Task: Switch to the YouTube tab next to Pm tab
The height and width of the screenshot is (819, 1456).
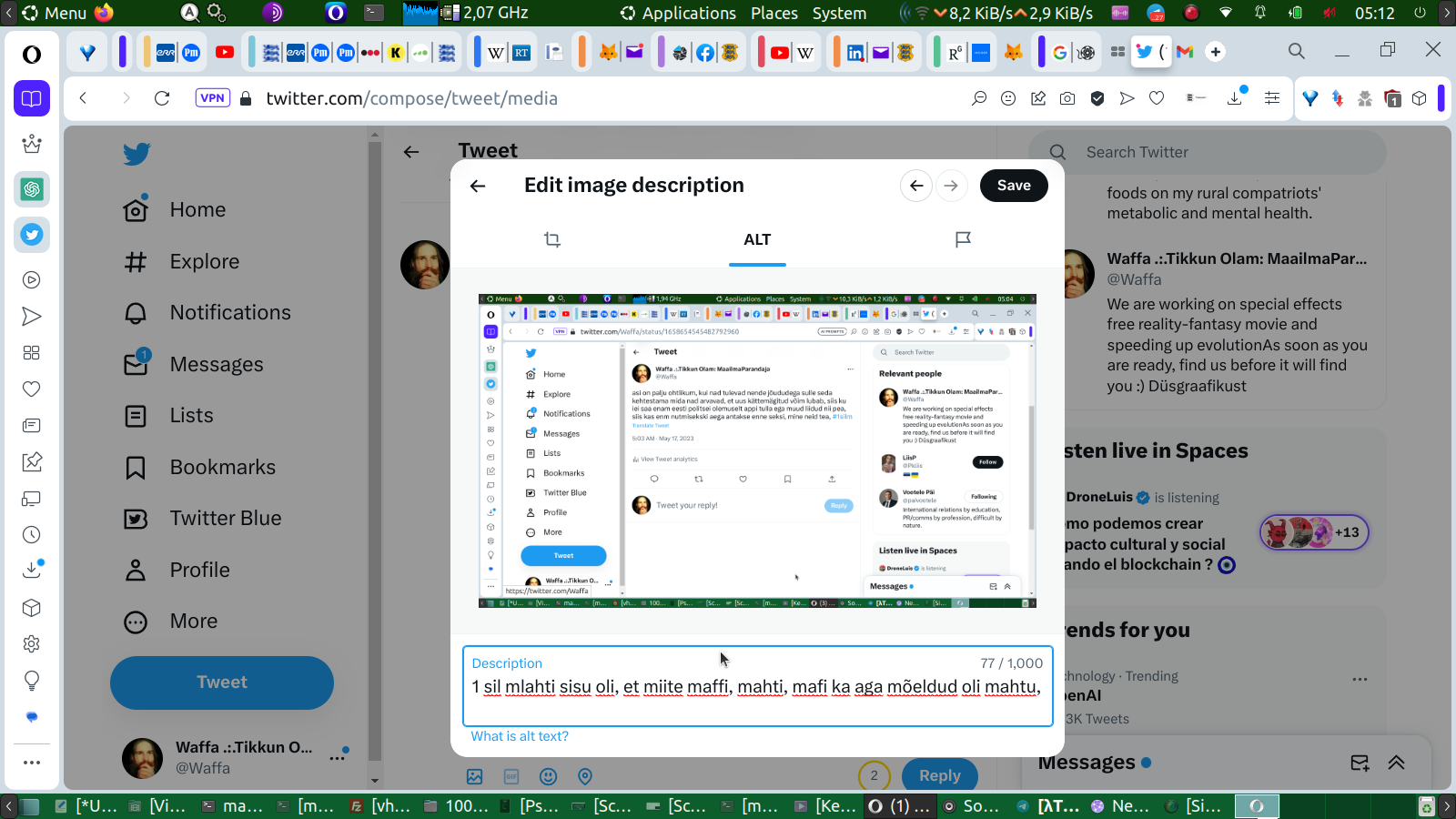Action: point(225,52)
